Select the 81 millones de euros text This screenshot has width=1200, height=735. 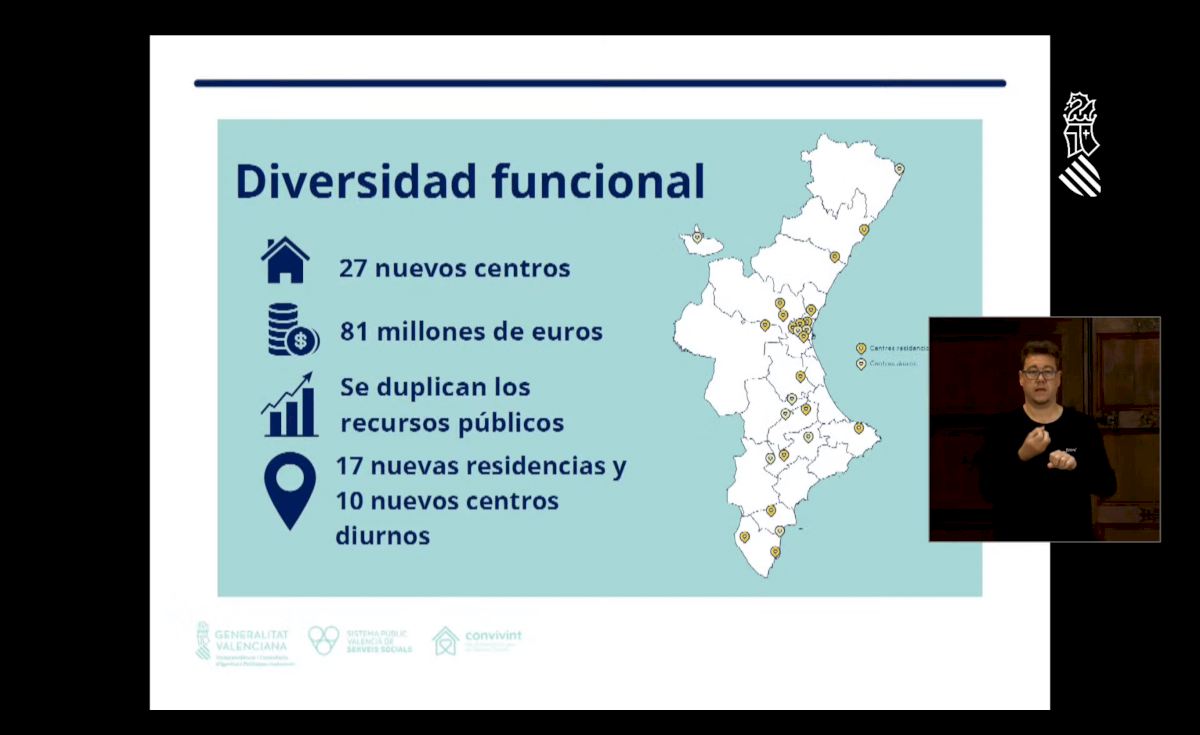coord(471,331)
